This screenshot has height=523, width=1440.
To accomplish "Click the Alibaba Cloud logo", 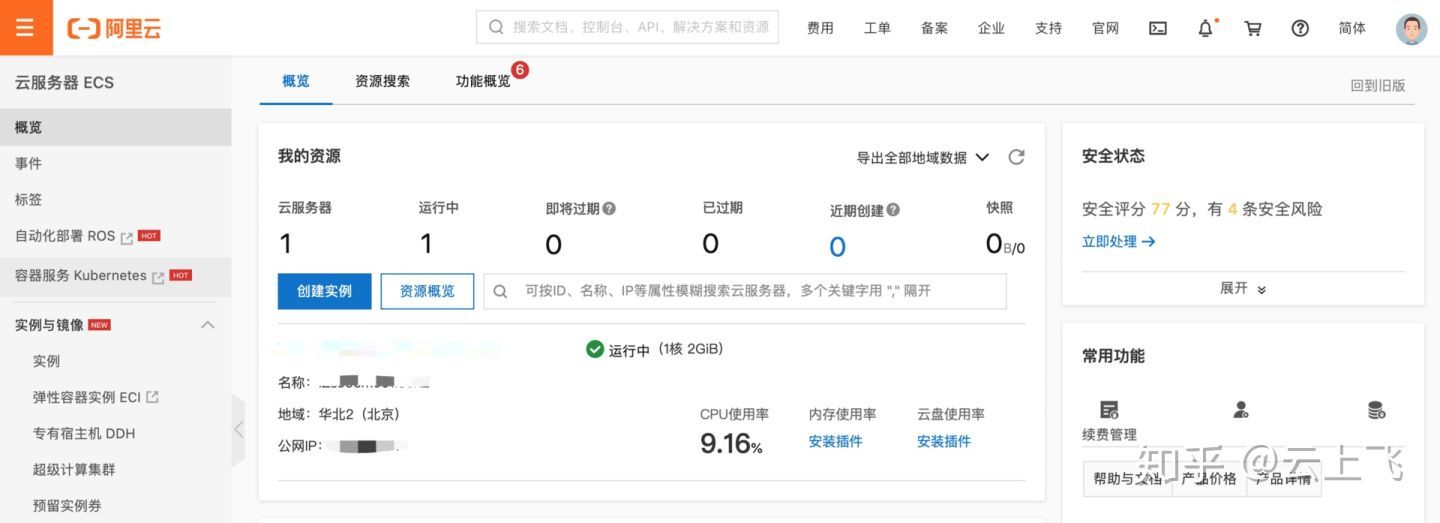I will click(114, 28).
